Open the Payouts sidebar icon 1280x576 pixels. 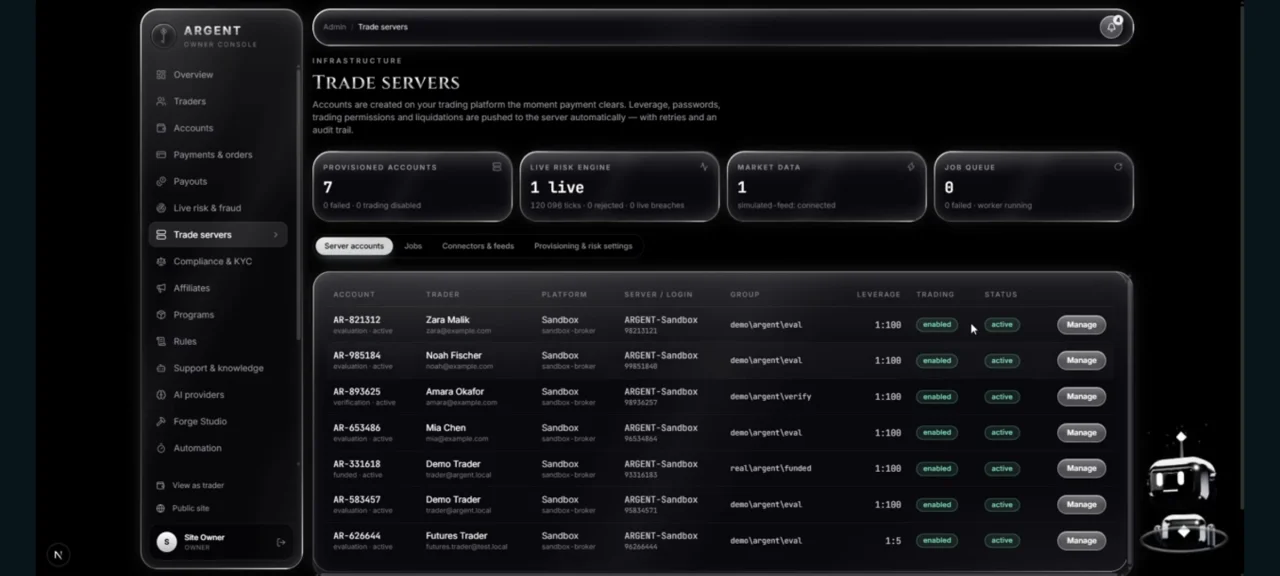pyautogui.click(x=161, y=181)
